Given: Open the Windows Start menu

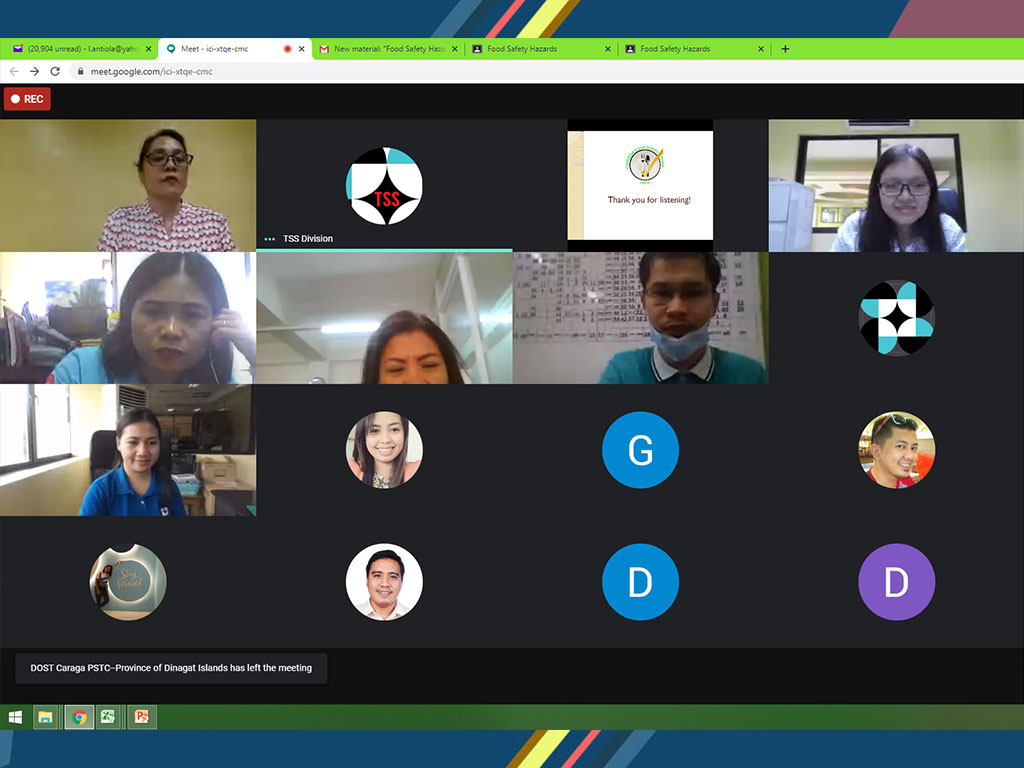Looking at the screenshot, I should pyautogui.click(x=15, y=717).
